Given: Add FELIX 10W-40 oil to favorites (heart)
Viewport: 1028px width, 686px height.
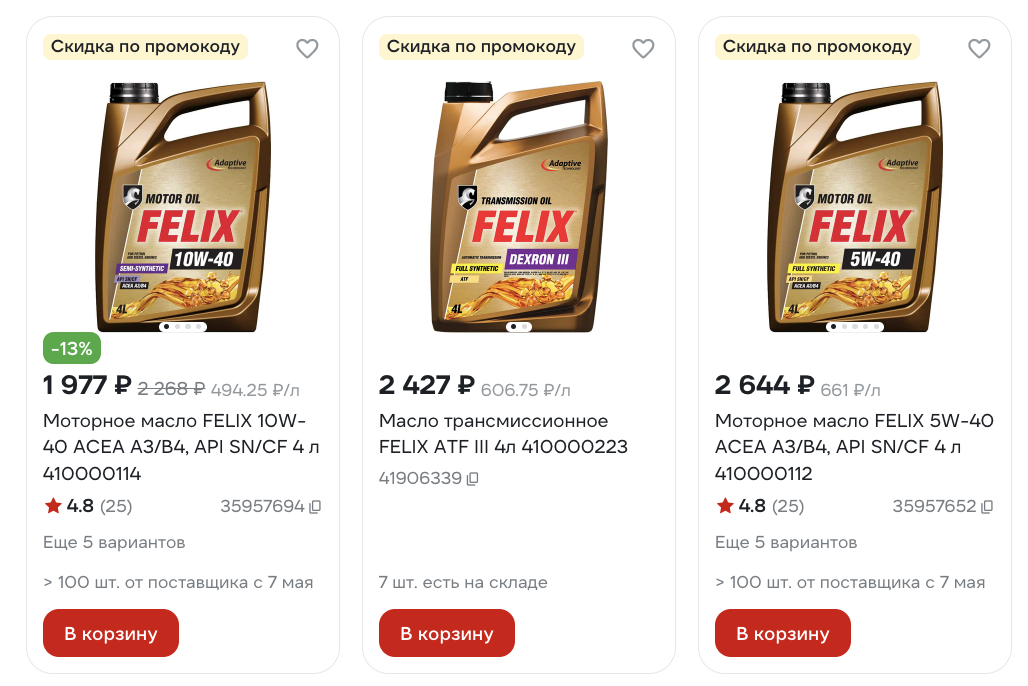Looking at the screenshot, I should click(307, 48).
